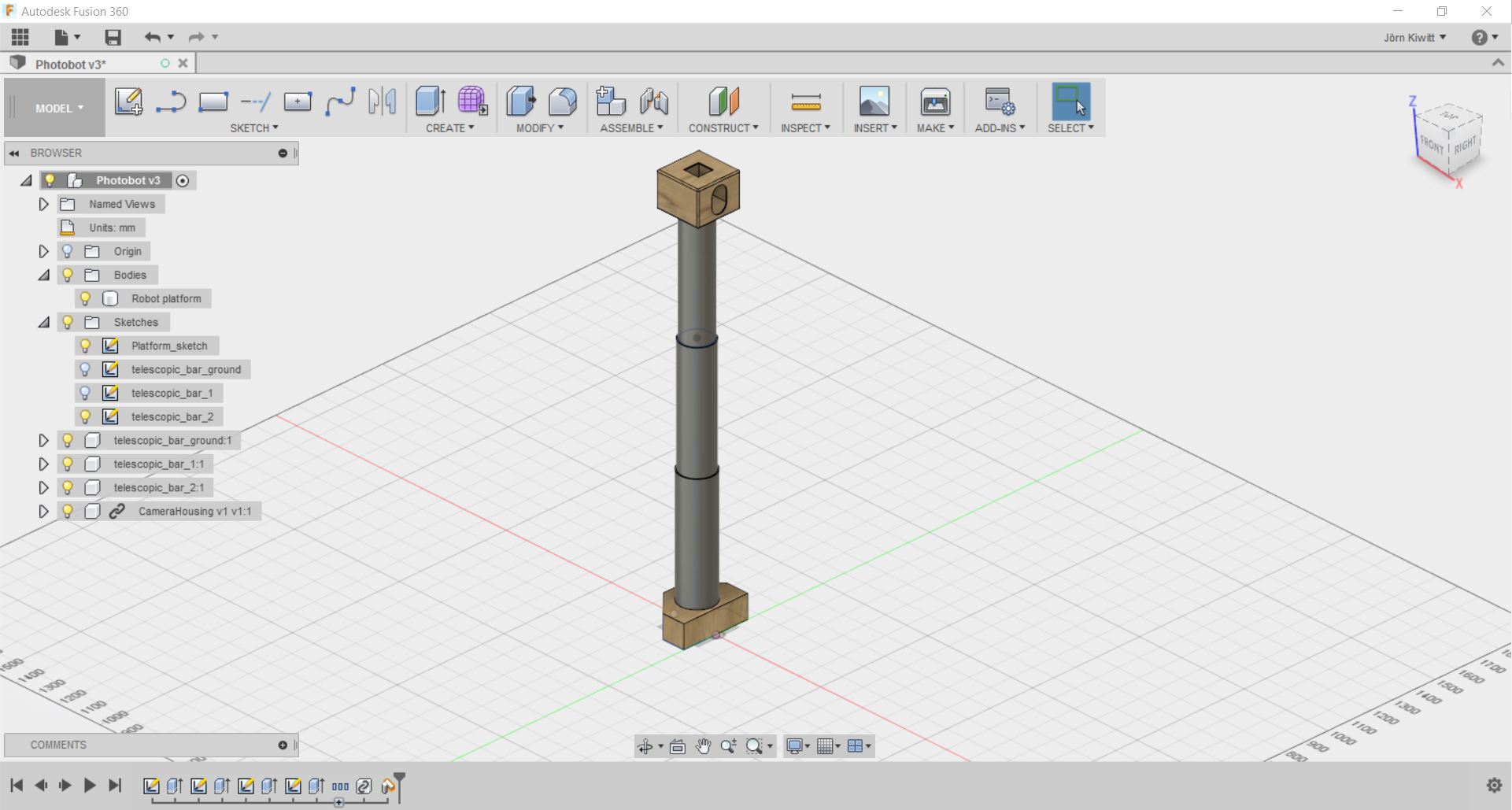Screen dimensions: 1512x810
Task: Click the ViewCube FRONT face
Action: 1431,146
